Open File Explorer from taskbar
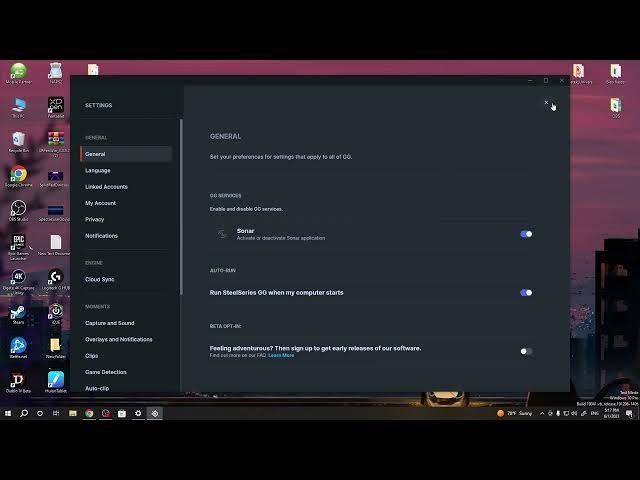Viewport: 640px width, 480px height. (x=73, y=413)
